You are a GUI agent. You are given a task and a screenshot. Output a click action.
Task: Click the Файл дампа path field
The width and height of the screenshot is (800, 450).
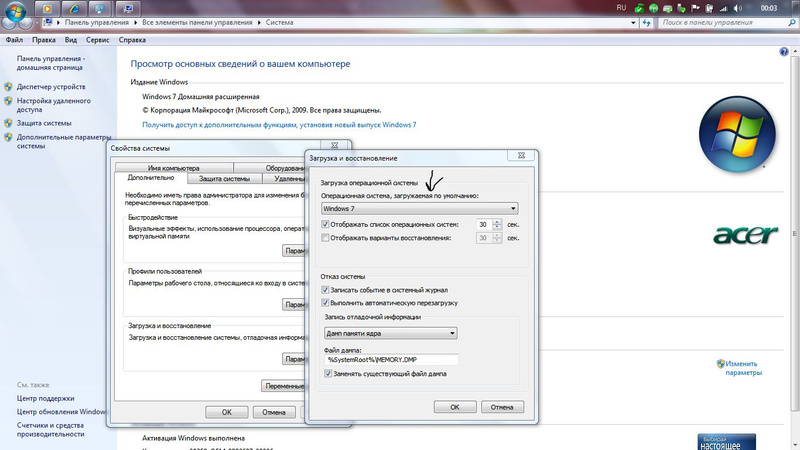[391, 360]
